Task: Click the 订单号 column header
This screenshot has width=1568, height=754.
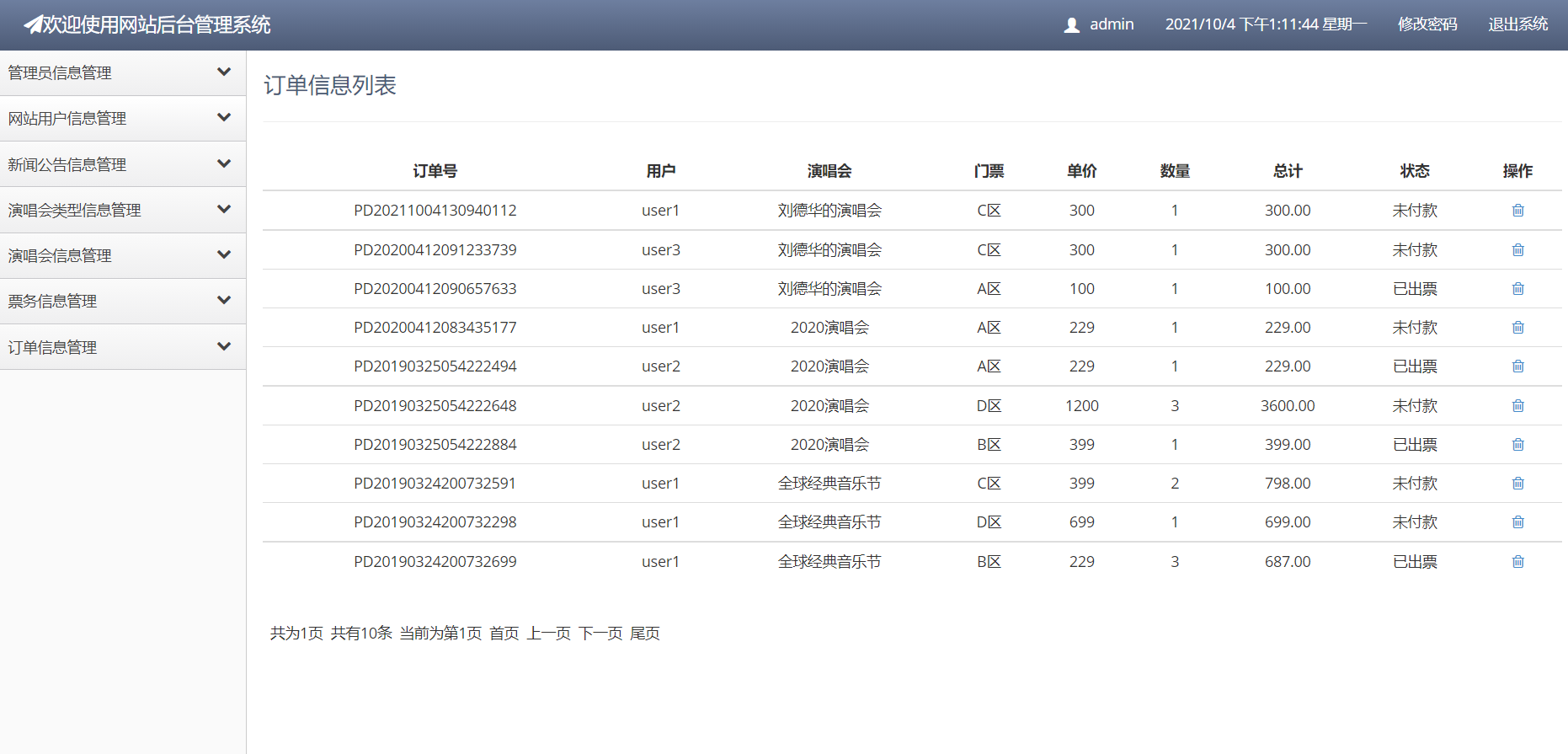Action: pyautogui.click(x=435, y=171)
